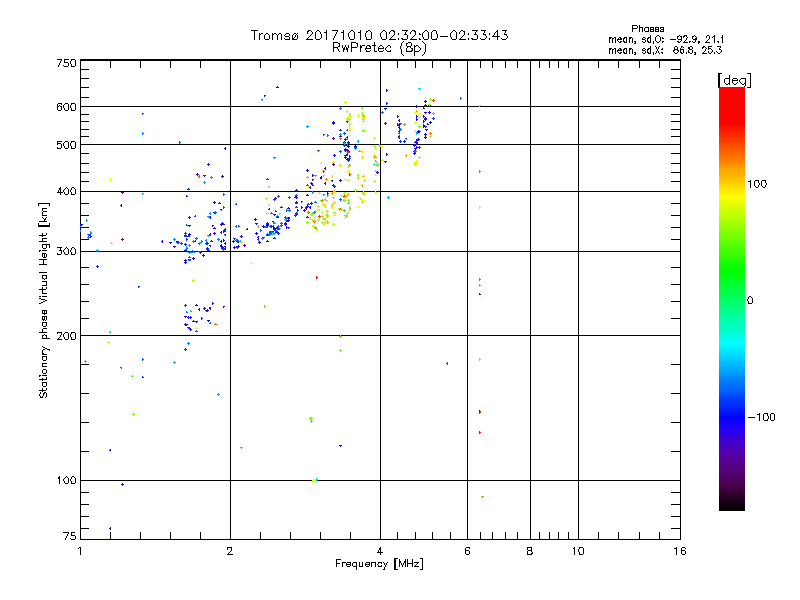The height and width of the screenshot is (600, 800).
Task: Click the 300 tick on the height axis
Action: coord(66,251)
